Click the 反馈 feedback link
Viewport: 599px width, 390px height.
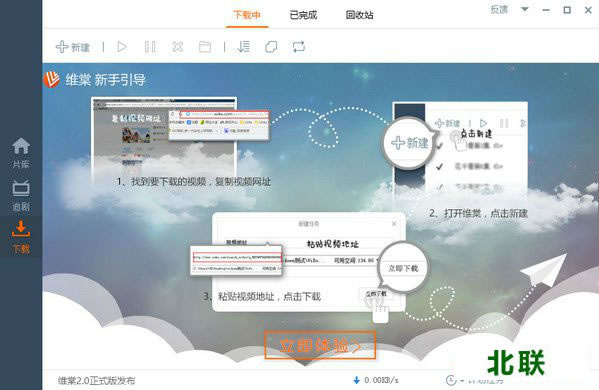499,10
